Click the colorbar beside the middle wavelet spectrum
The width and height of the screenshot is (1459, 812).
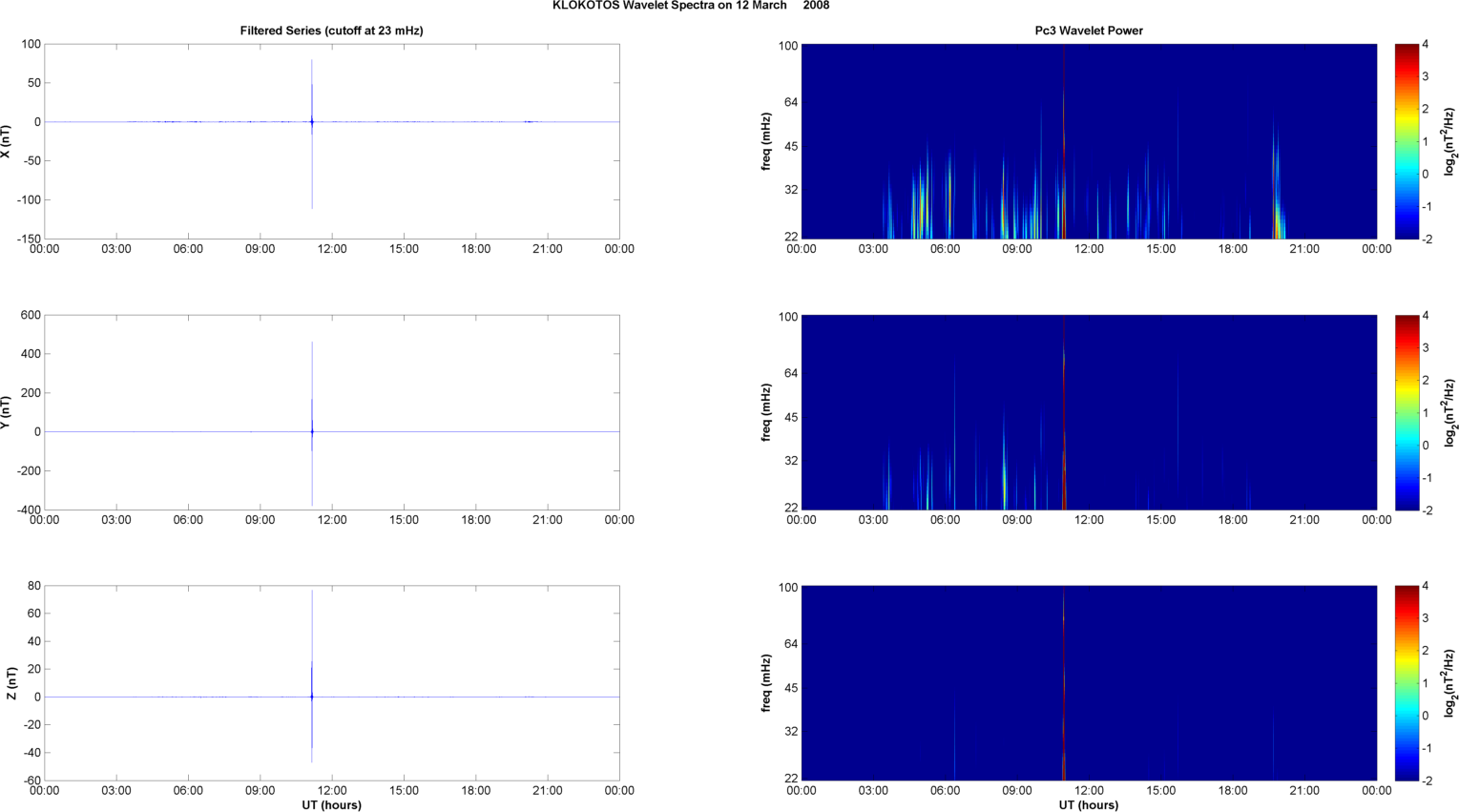coord(1407,412)
